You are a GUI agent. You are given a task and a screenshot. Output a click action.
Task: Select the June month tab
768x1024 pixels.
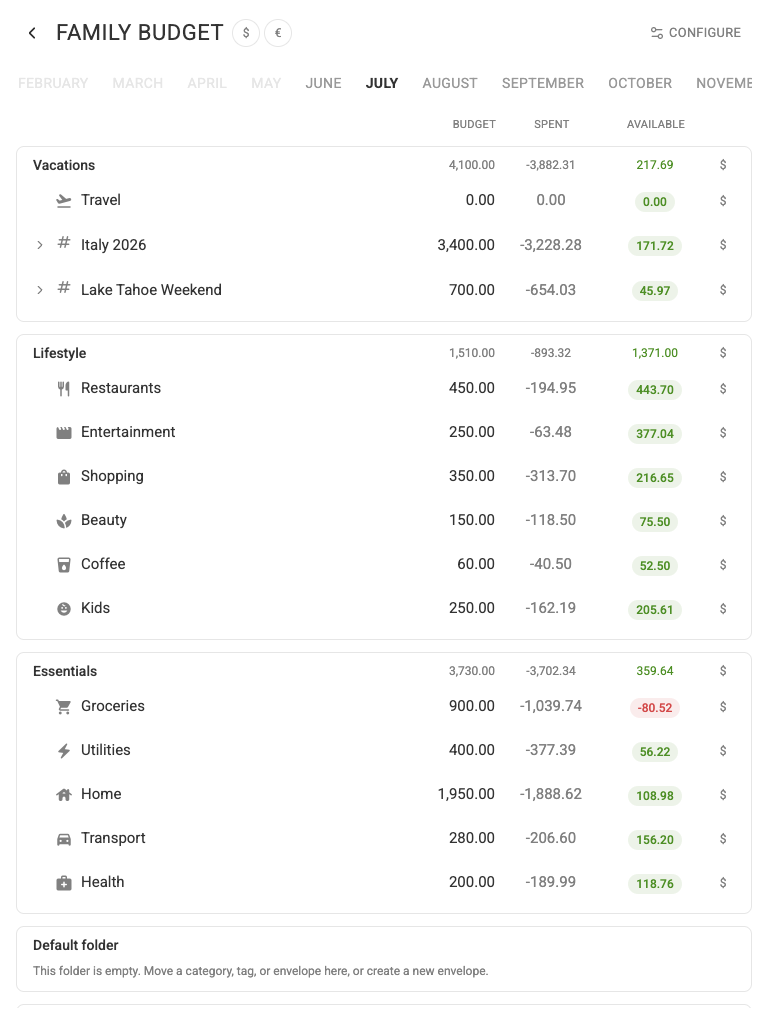point(323,83)
